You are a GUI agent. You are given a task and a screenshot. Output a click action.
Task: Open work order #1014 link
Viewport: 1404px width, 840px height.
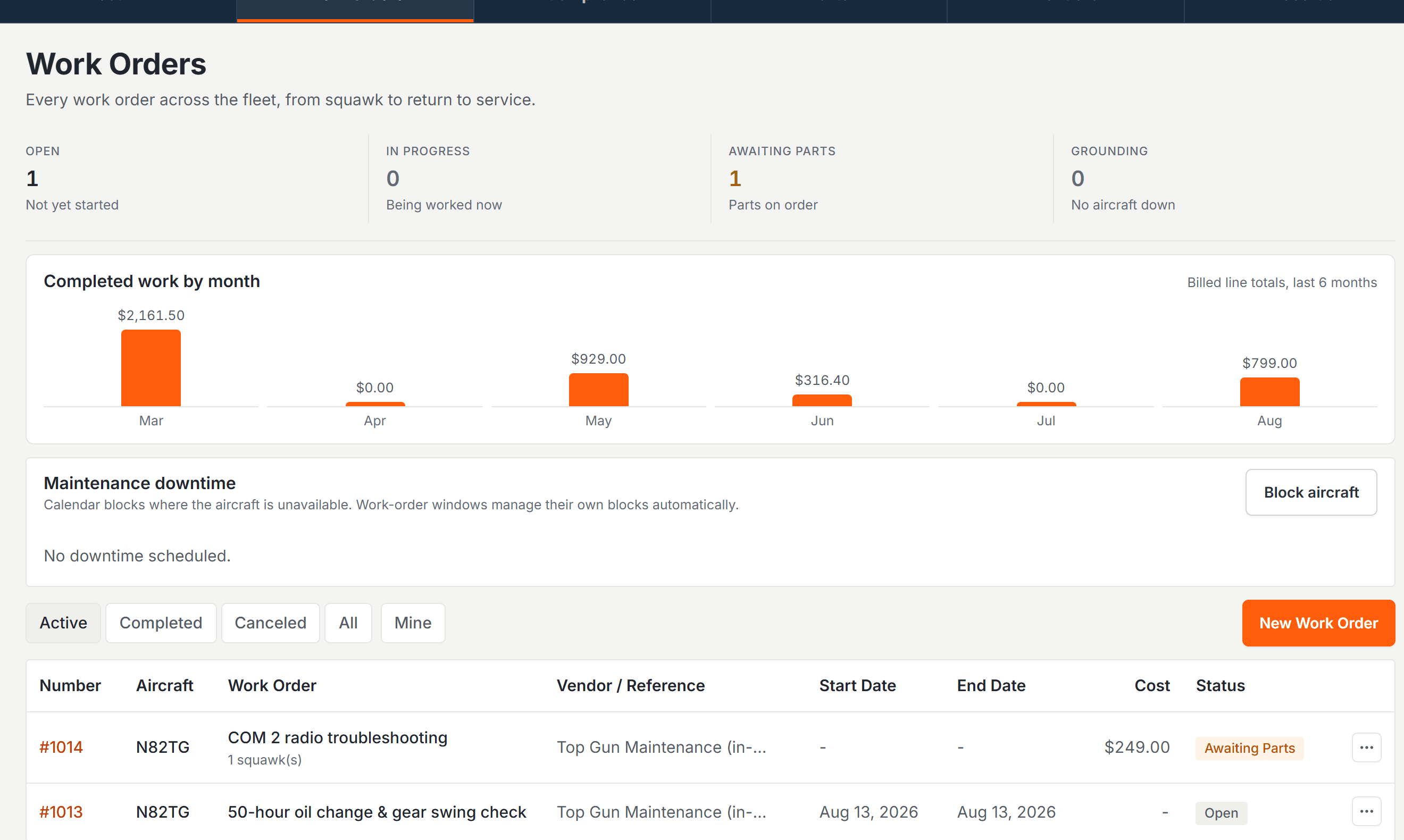[x=61, y=747]
